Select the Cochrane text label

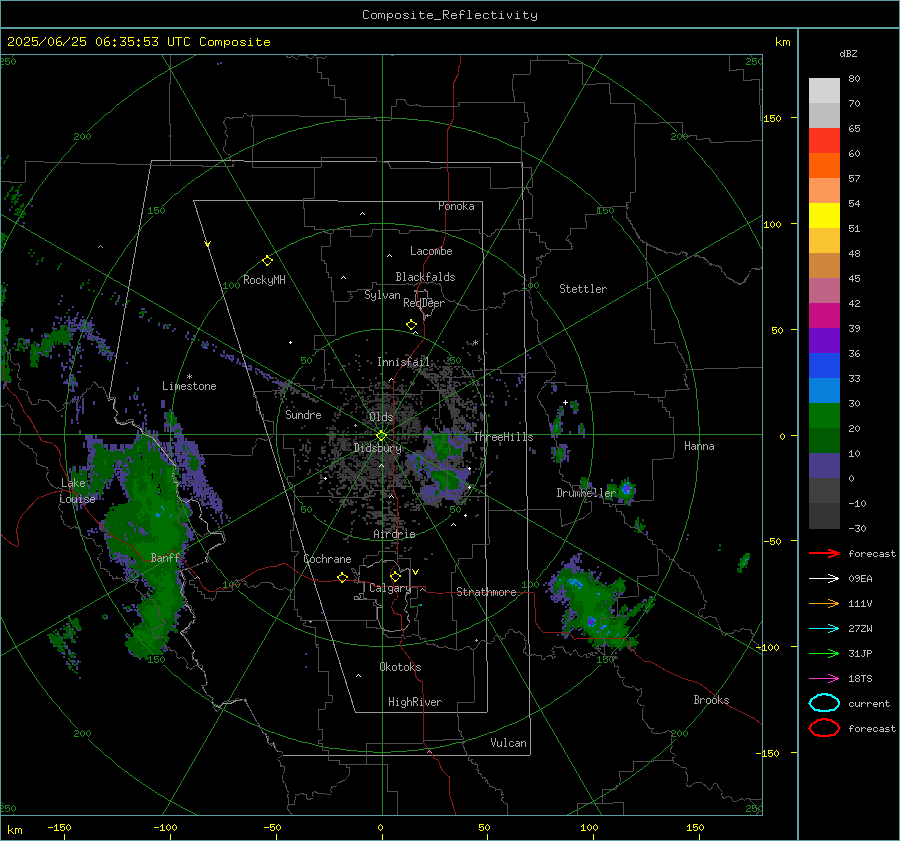point(327,559)
